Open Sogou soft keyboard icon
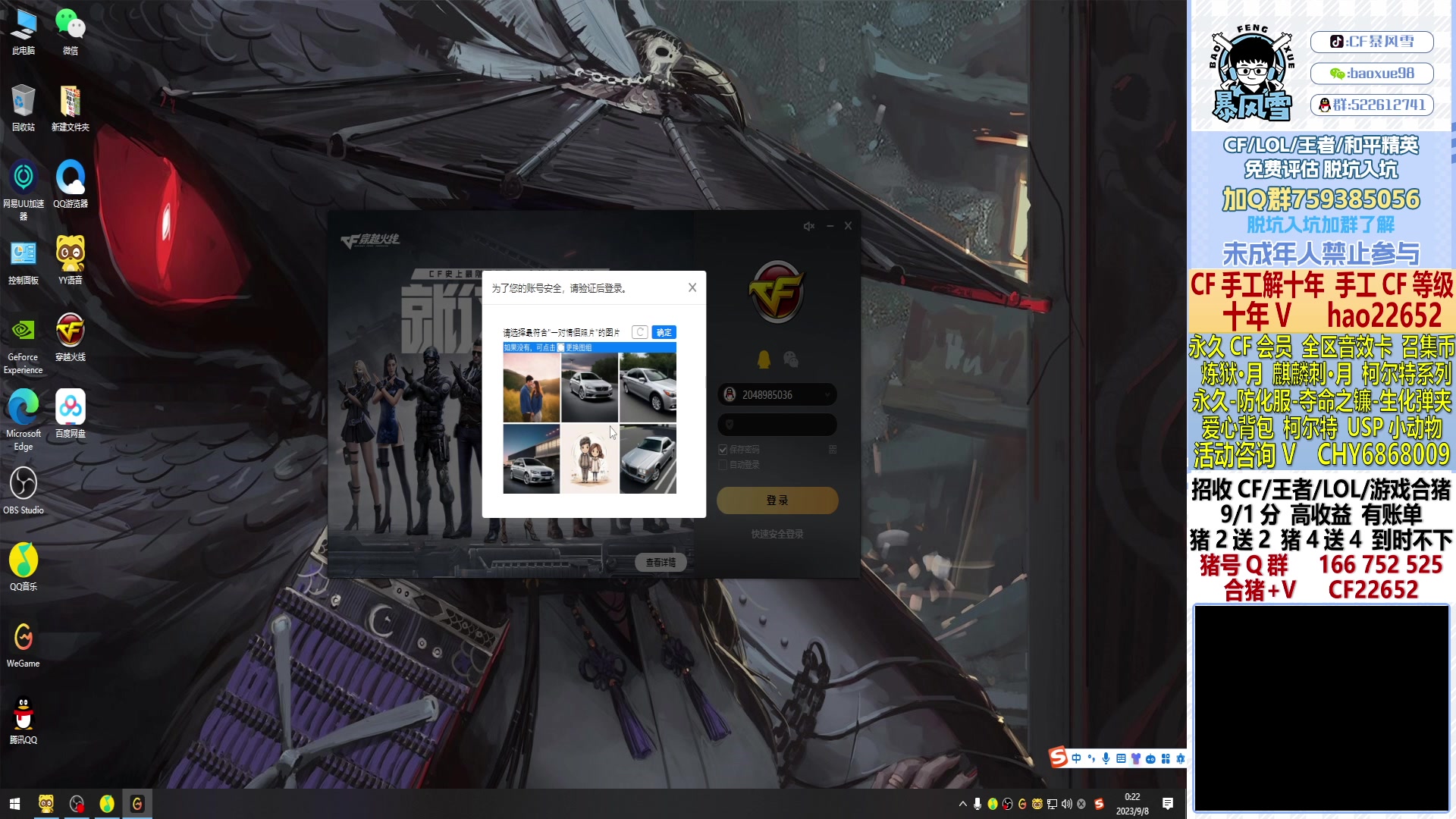Viewport: 1456px width, 819px height. click(1121, 758)
